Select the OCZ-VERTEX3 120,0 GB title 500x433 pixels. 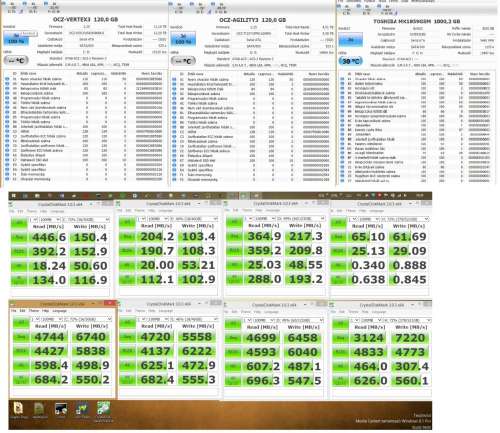(86, 19)
